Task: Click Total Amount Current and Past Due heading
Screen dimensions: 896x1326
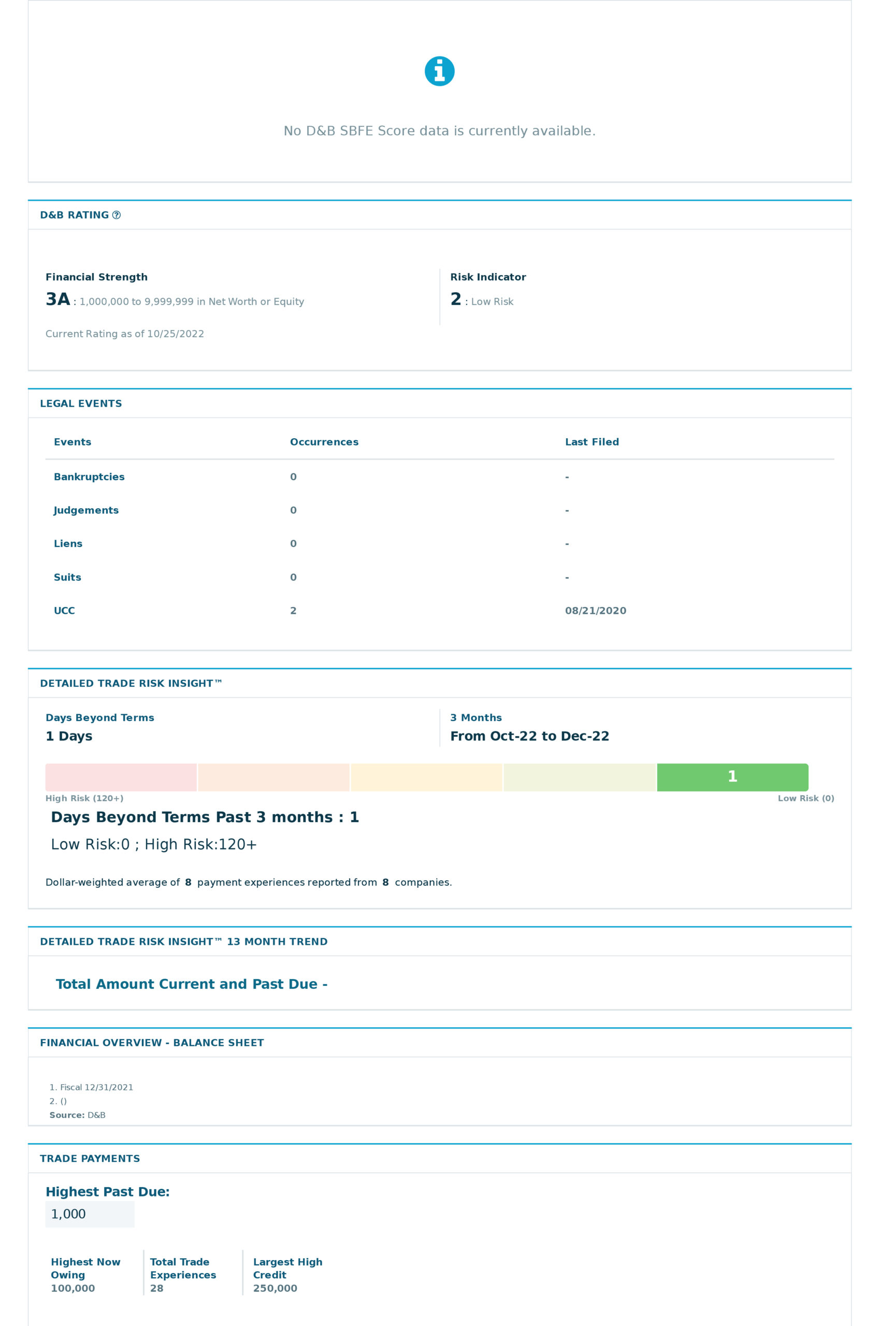Action: click(x=191, y=984)
